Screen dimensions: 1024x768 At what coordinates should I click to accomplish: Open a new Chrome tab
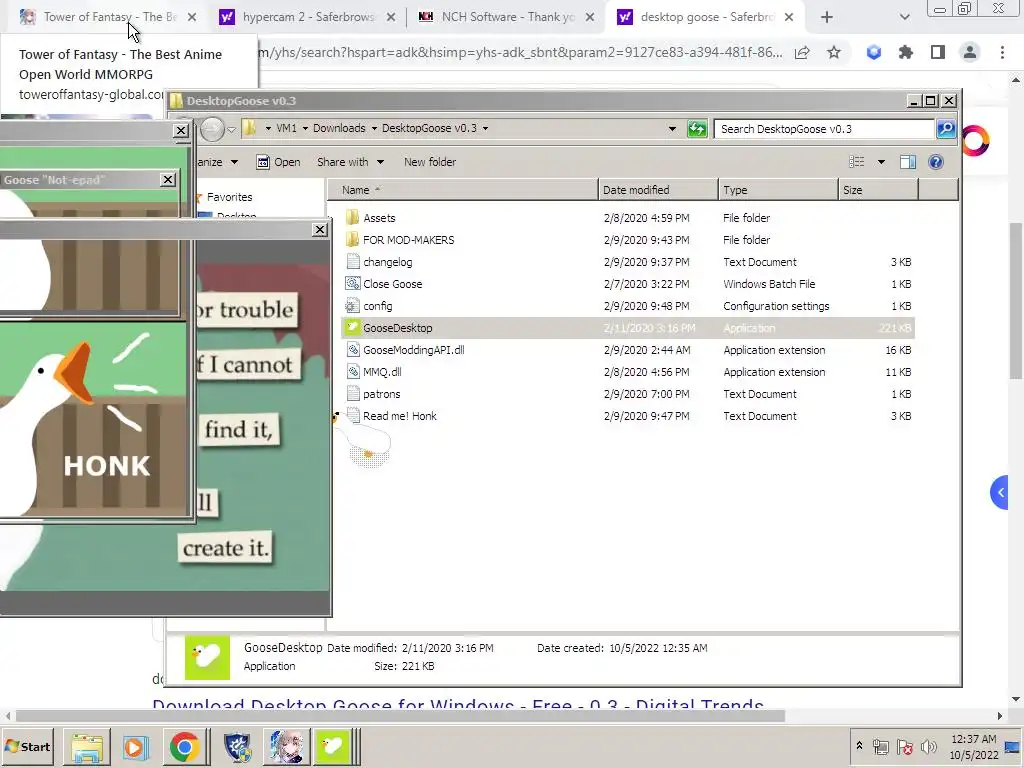pyautogui.click(x=827, y=18)
